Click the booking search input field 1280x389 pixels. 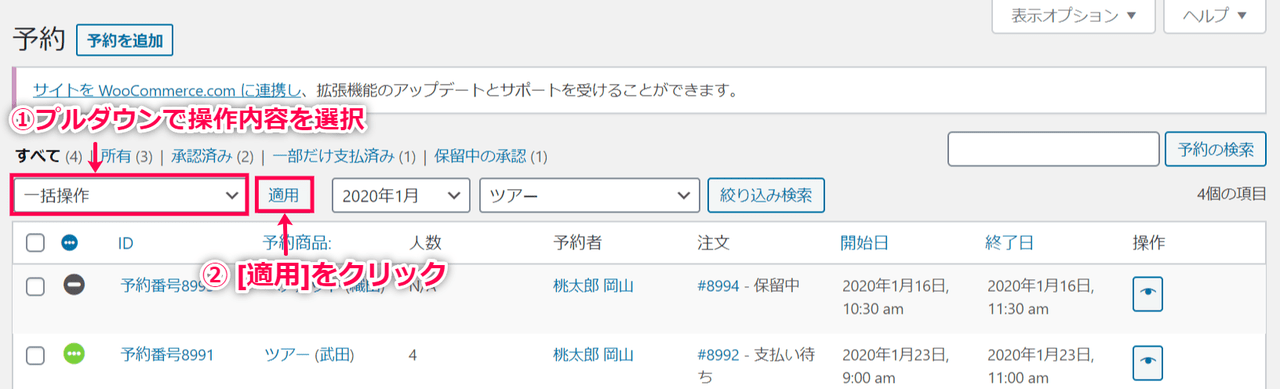point(1053,150)
